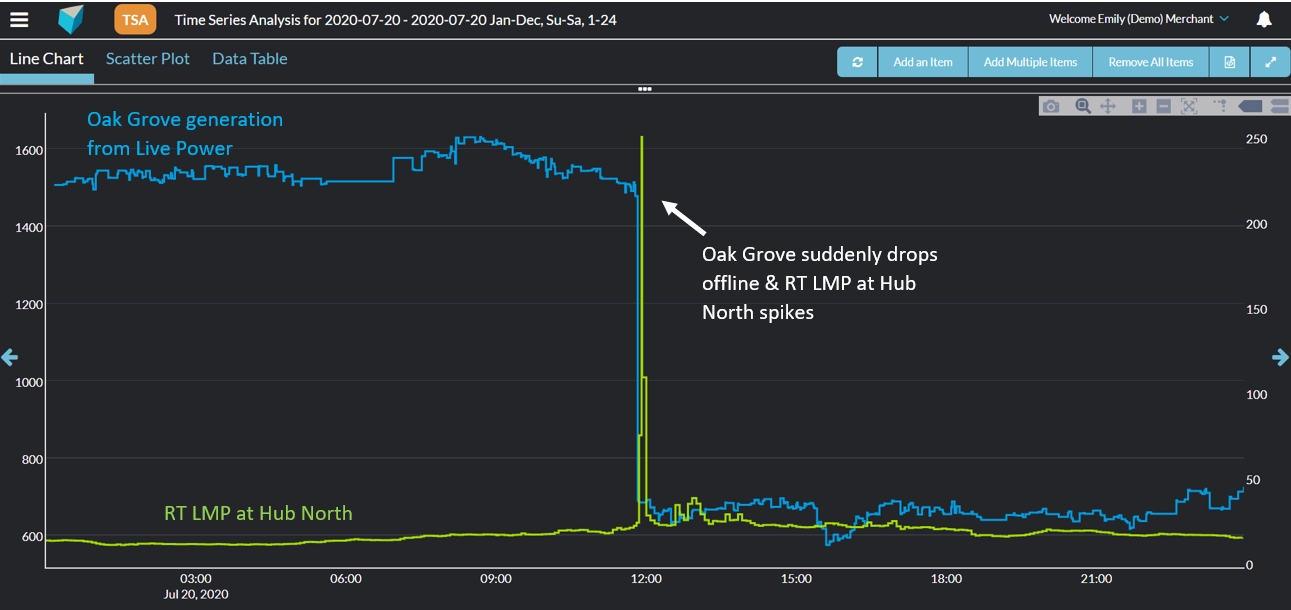Open the Welcome Emily user dropdown
The image size is (1291, 610).
pyautogui.click(x=1138, y=19)
